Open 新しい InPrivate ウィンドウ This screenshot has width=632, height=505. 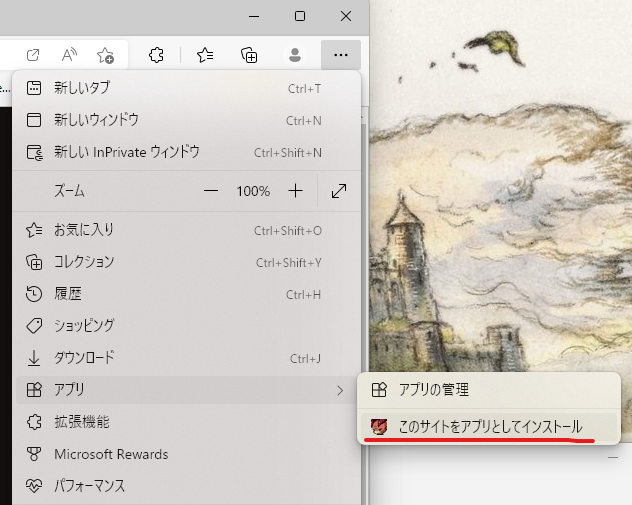pos(187,152)
